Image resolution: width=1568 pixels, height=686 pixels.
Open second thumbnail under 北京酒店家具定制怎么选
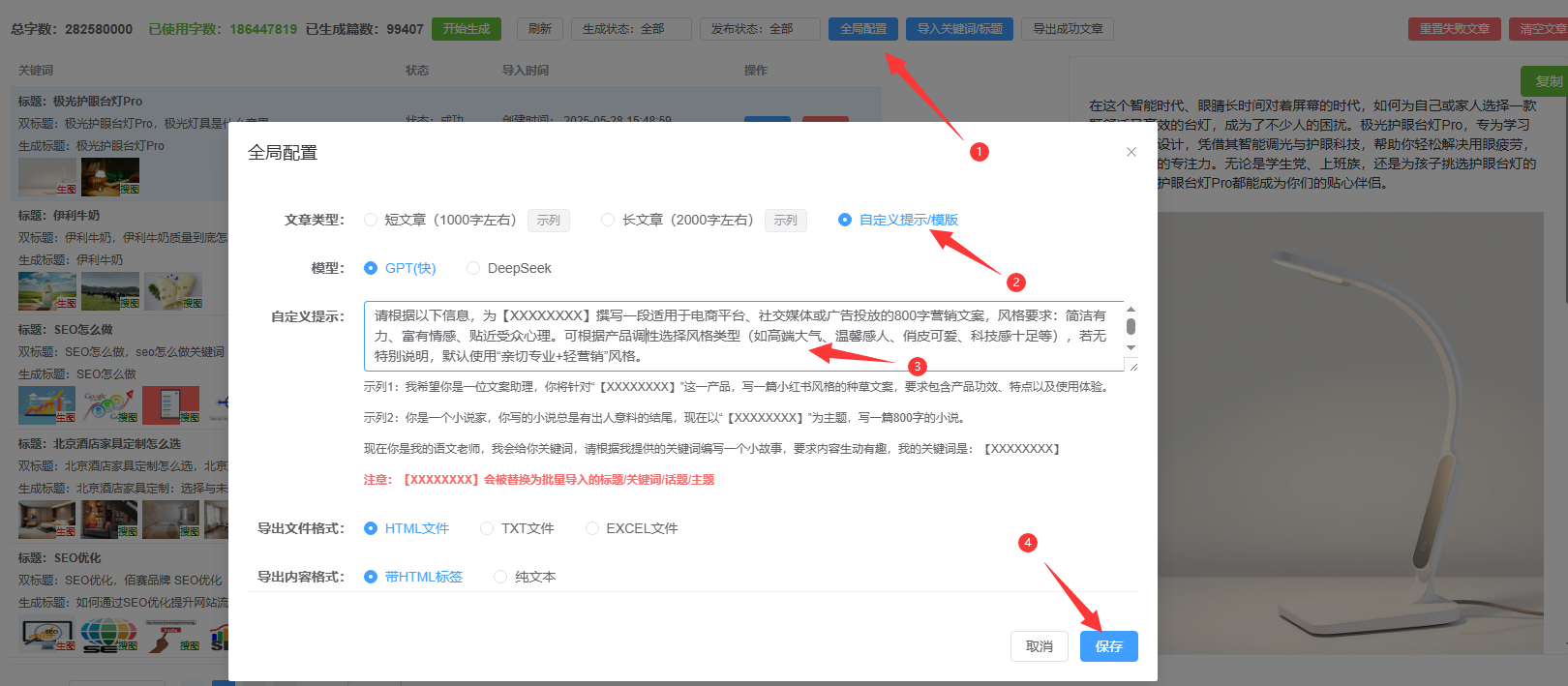click(109, 520)
